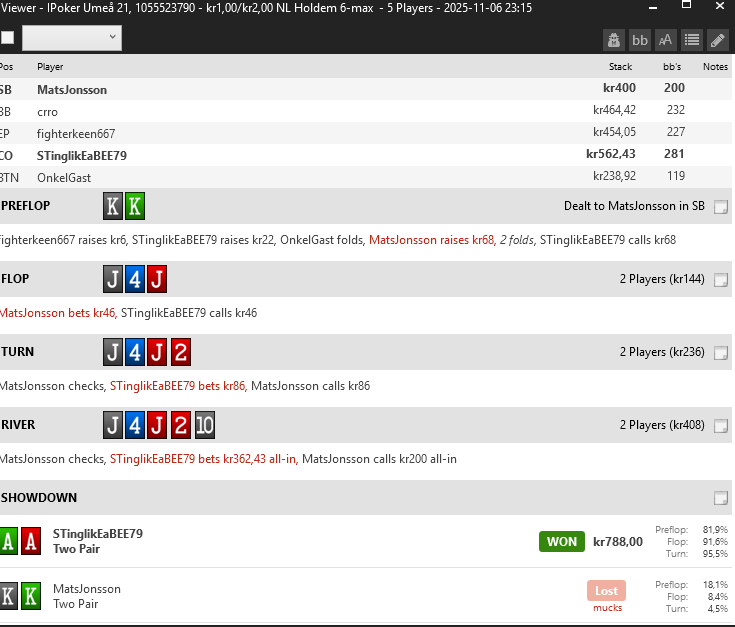735x627 pixels.
Task: Click the font size AA icon
Action: [x=666, y=40]
